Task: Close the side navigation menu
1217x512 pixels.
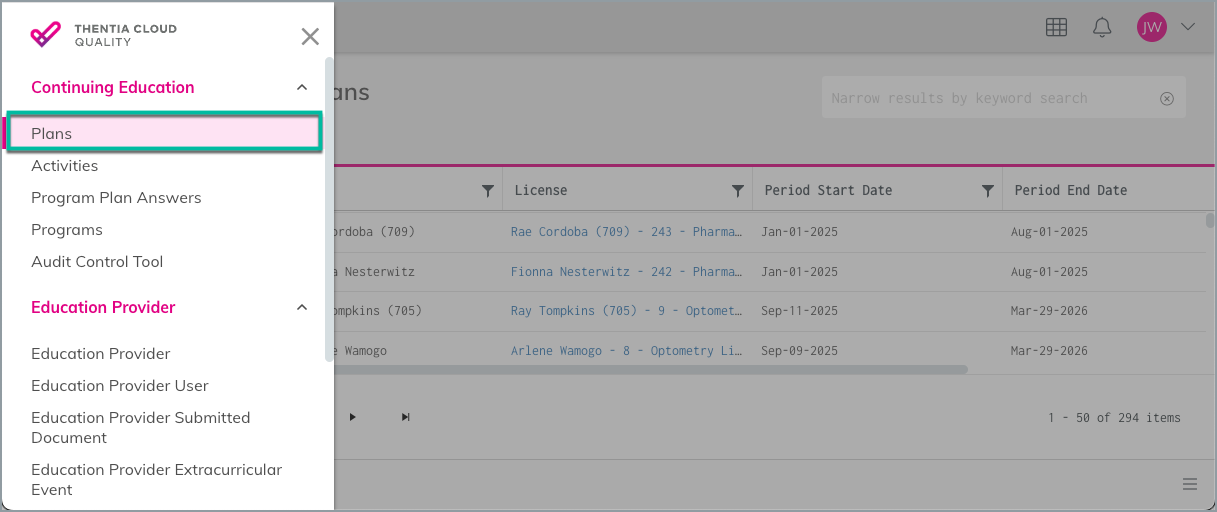Action: point(310,37)
